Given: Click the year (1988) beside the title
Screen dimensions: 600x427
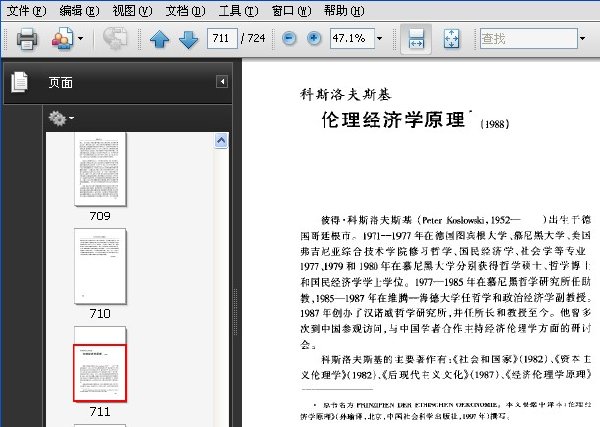Looking at the screenshot, I should pyautogui.click(x=495, y=124).
